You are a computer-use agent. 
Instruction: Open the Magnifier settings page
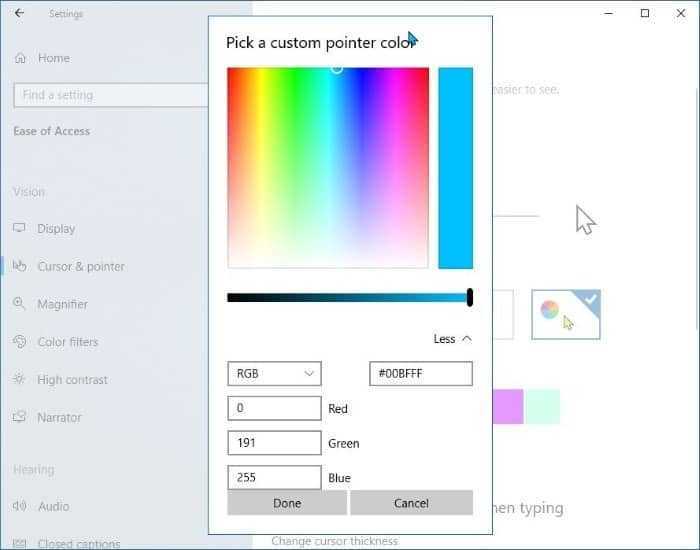tap(62, 304)
